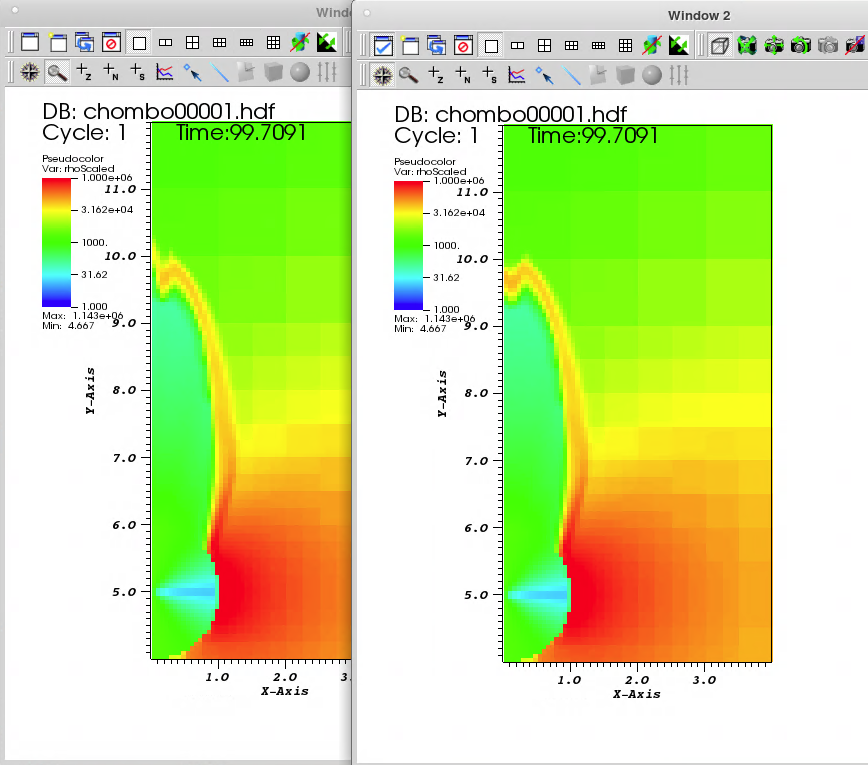
Task: Enable the box tool in left window
Action: coord(273,72)
